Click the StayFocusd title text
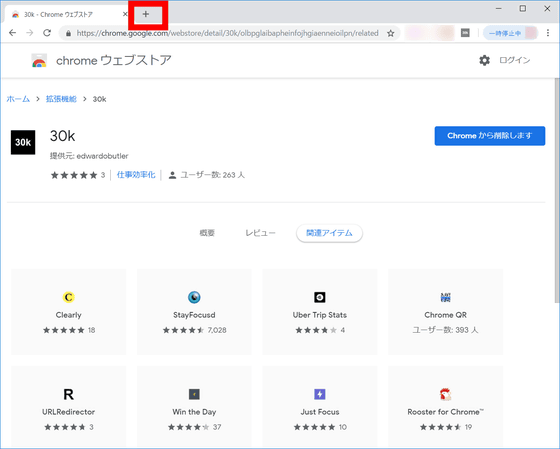This screenshot has height=449, width=560. pyautogui.click(x=194, y=315)
